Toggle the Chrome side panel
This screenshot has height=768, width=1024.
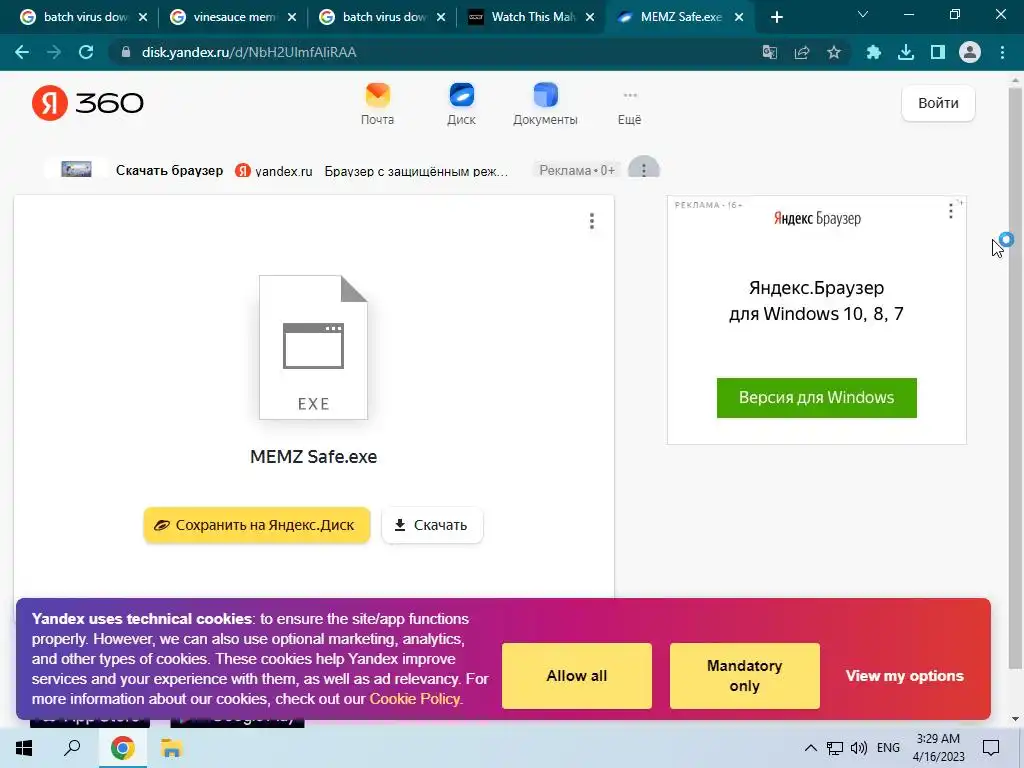pos(938,52)
